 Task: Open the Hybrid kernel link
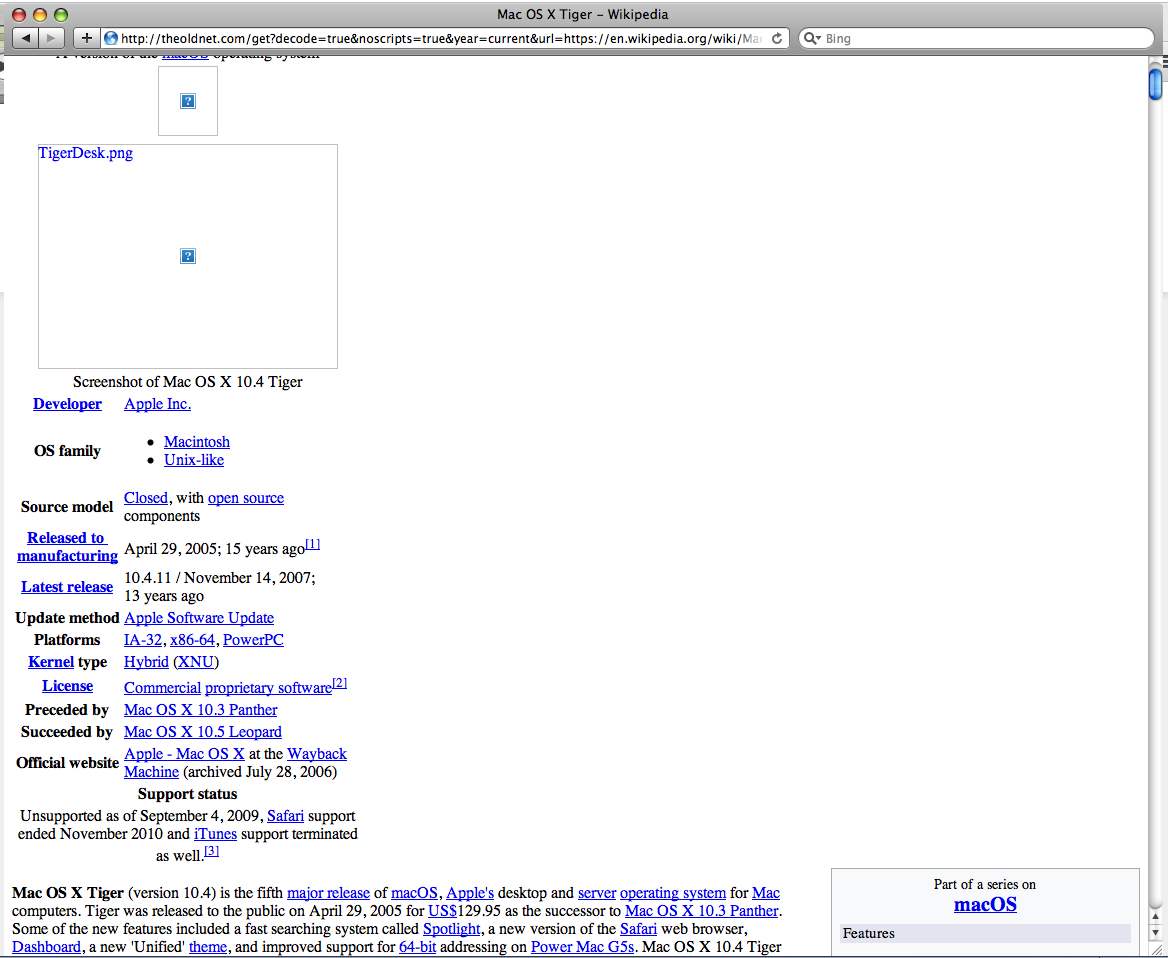pyautogui.click(x=146, y=662)
